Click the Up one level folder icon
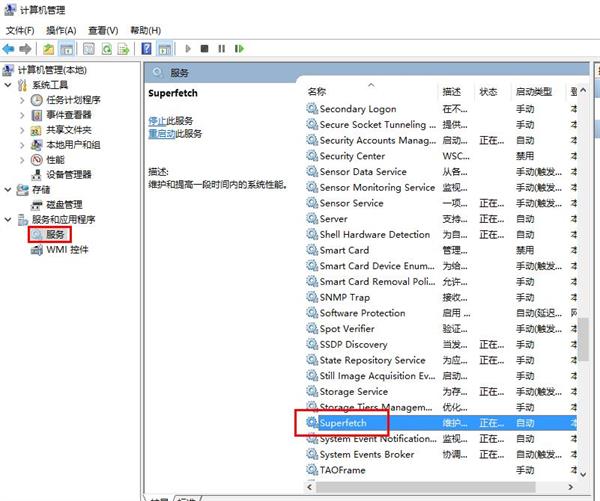This screenshot has width=600, height=501. (49, 49)
